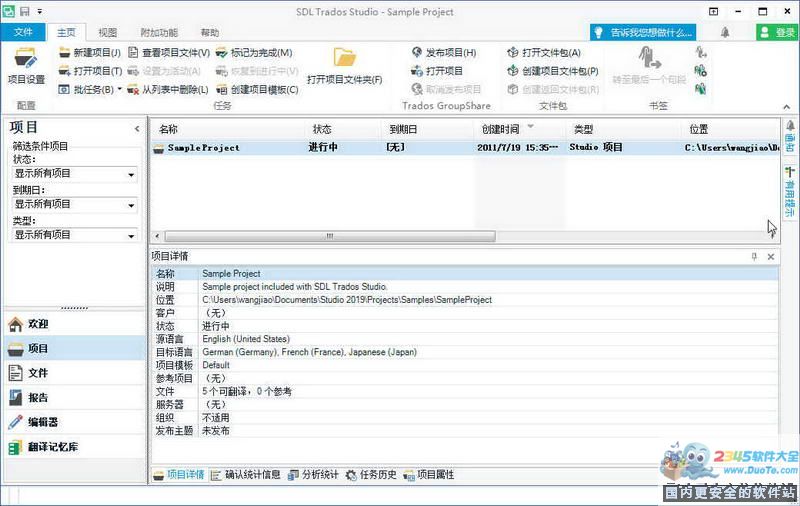Image resolution: width=800 pixels, height=506 pixels.
Task: Open 项目设置 in the ribbon
Action: tap(26, 65)
